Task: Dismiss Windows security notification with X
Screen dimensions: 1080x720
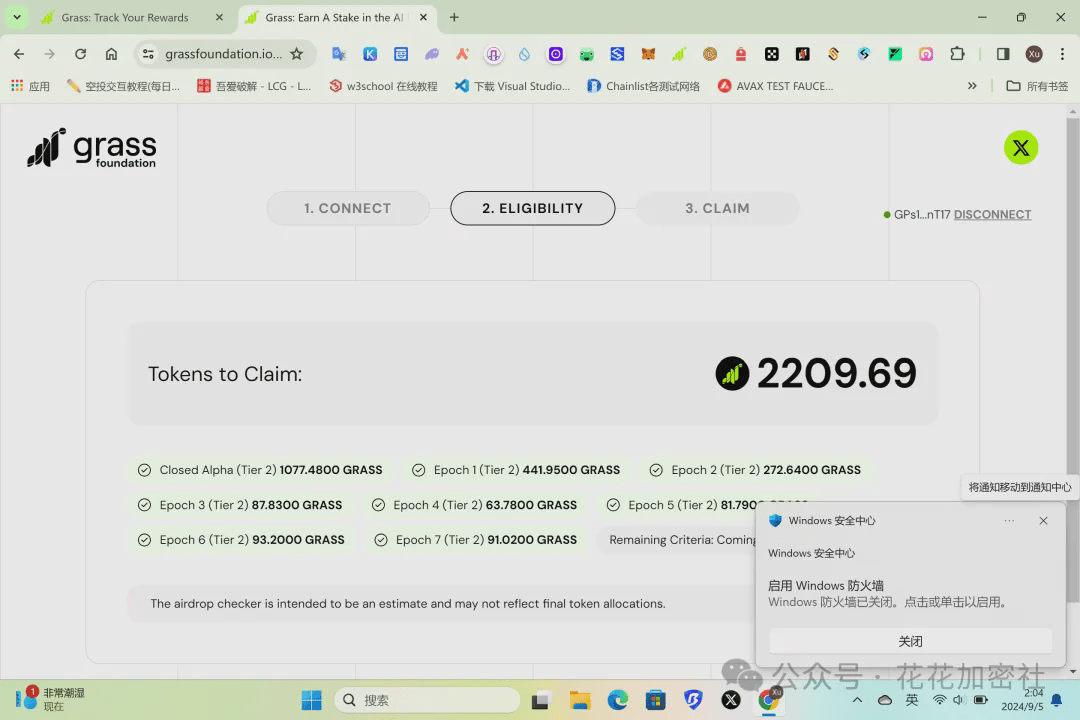Action: tap(1043, 521)
